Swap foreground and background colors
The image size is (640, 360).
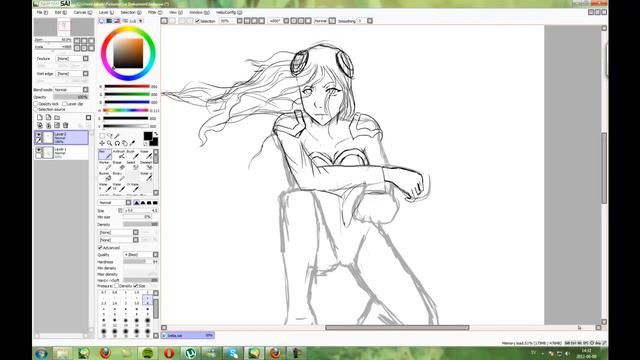point(156,134)
